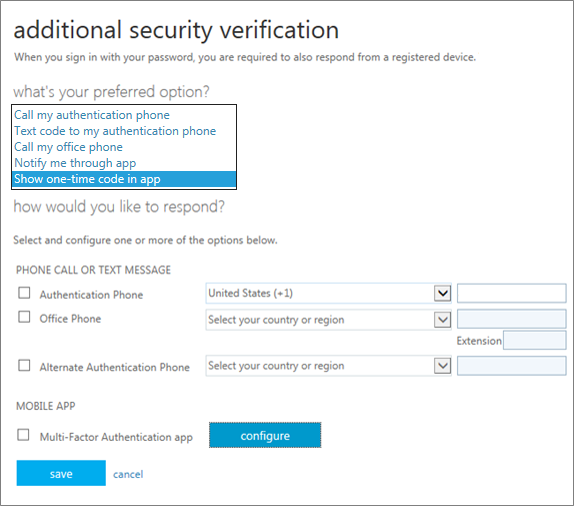Toggle the Multi-Factor Authentication app checkbox
The image size is (574, 506).
(x=23, y=435)
